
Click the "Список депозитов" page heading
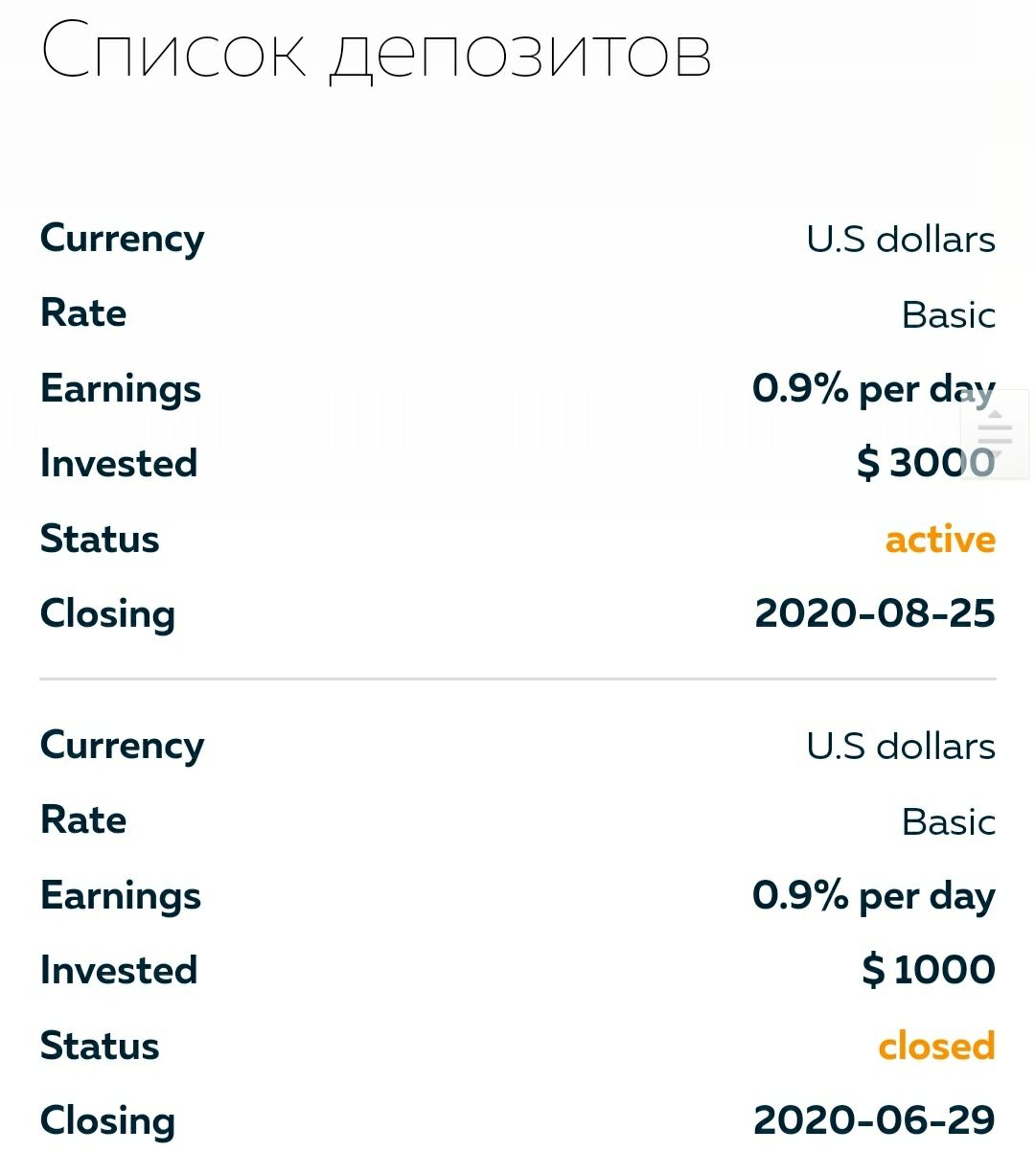pos(376,52)
